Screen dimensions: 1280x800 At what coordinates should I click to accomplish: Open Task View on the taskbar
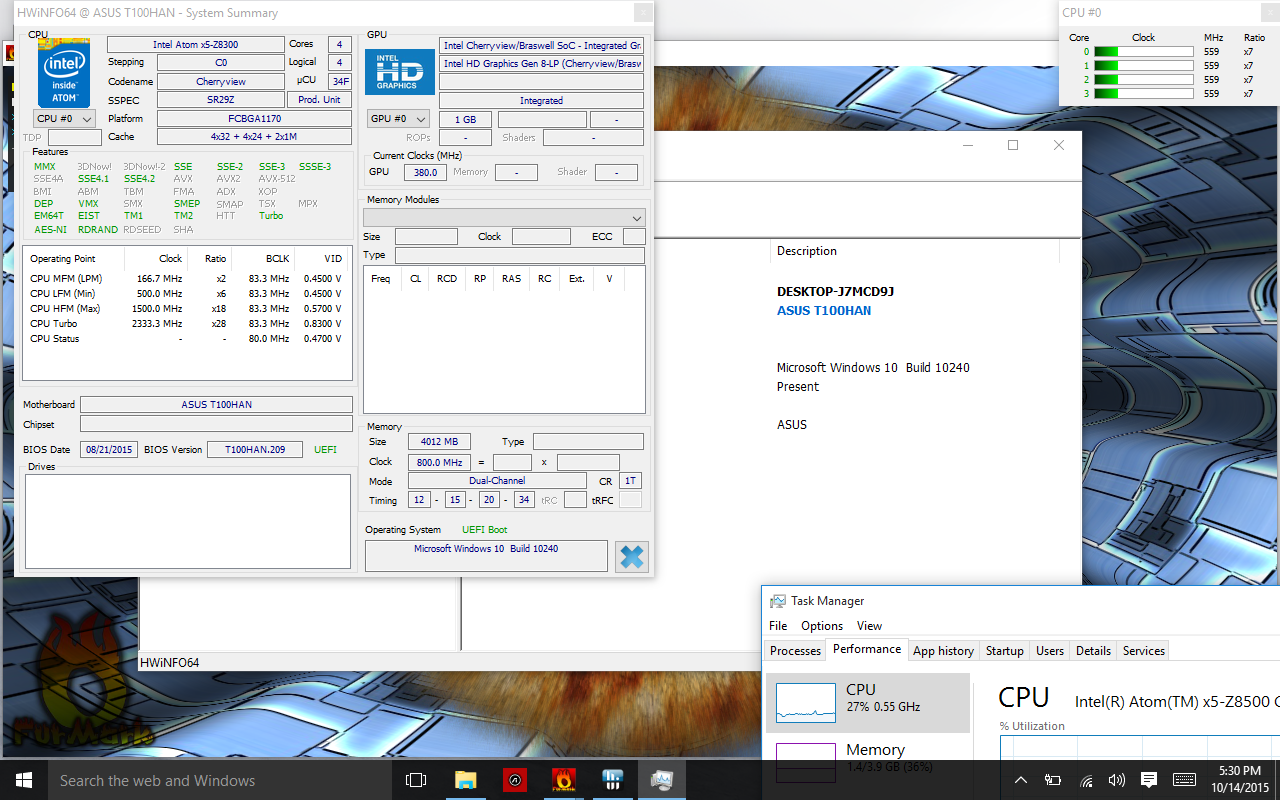click(416, 780)
